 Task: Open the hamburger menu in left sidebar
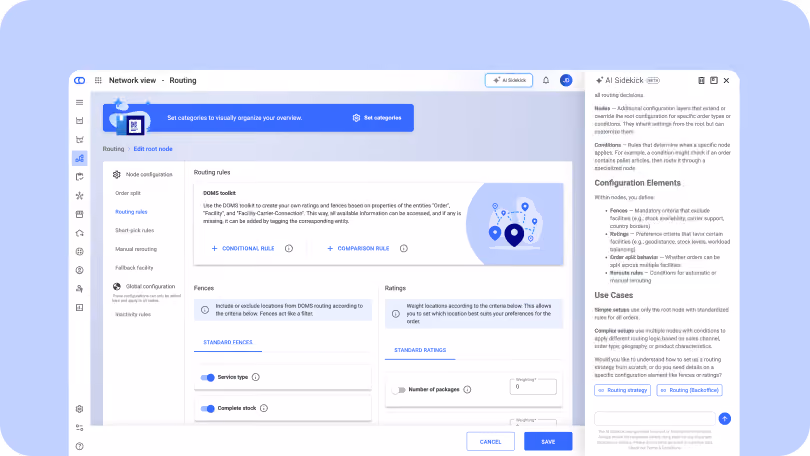point(80,102)
